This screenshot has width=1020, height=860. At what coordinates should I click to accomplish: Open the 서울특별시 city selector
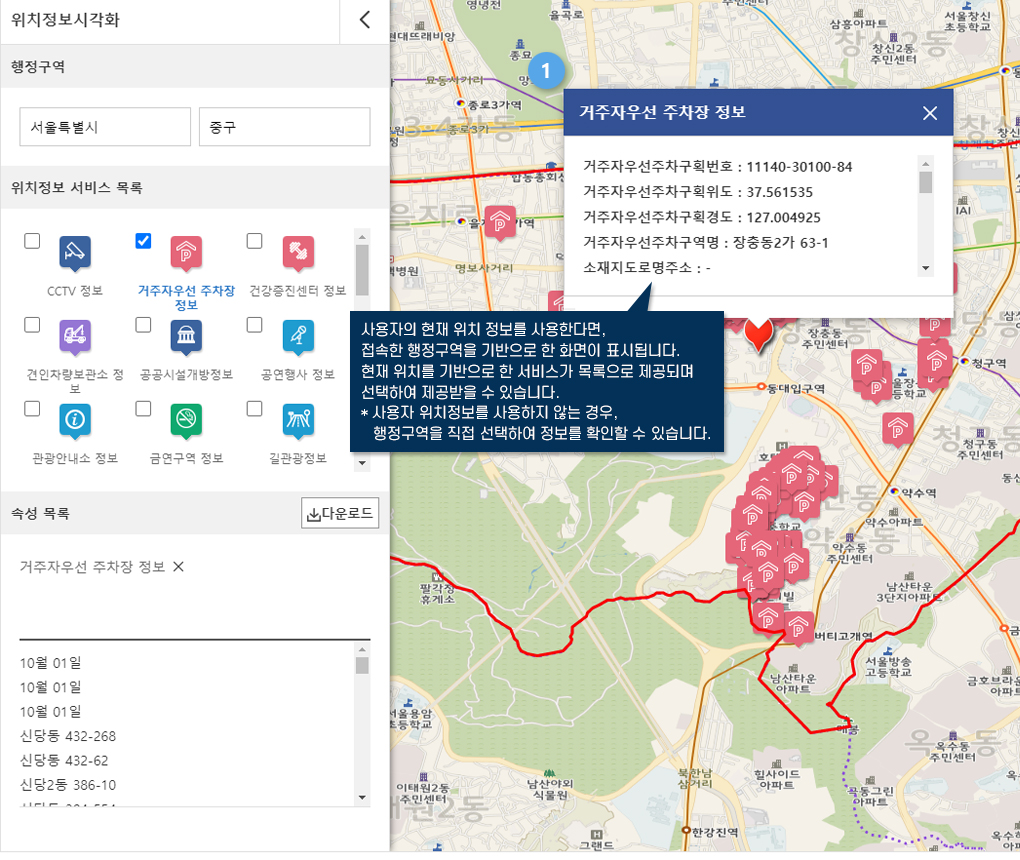point(105,127)
